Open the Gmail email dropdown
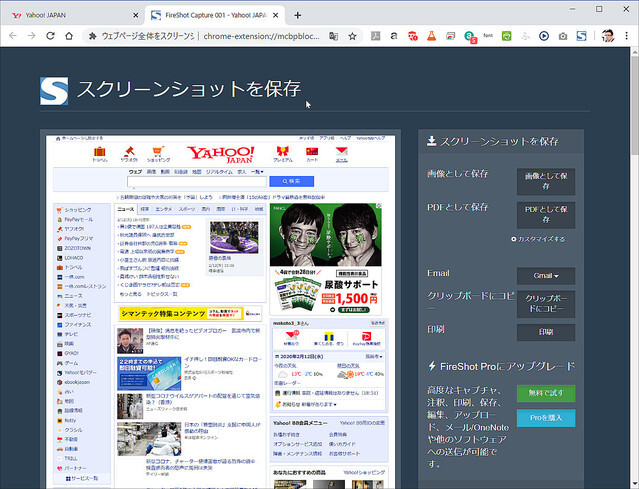This screenshot has height=489, width=639. (x=545, y=276)
